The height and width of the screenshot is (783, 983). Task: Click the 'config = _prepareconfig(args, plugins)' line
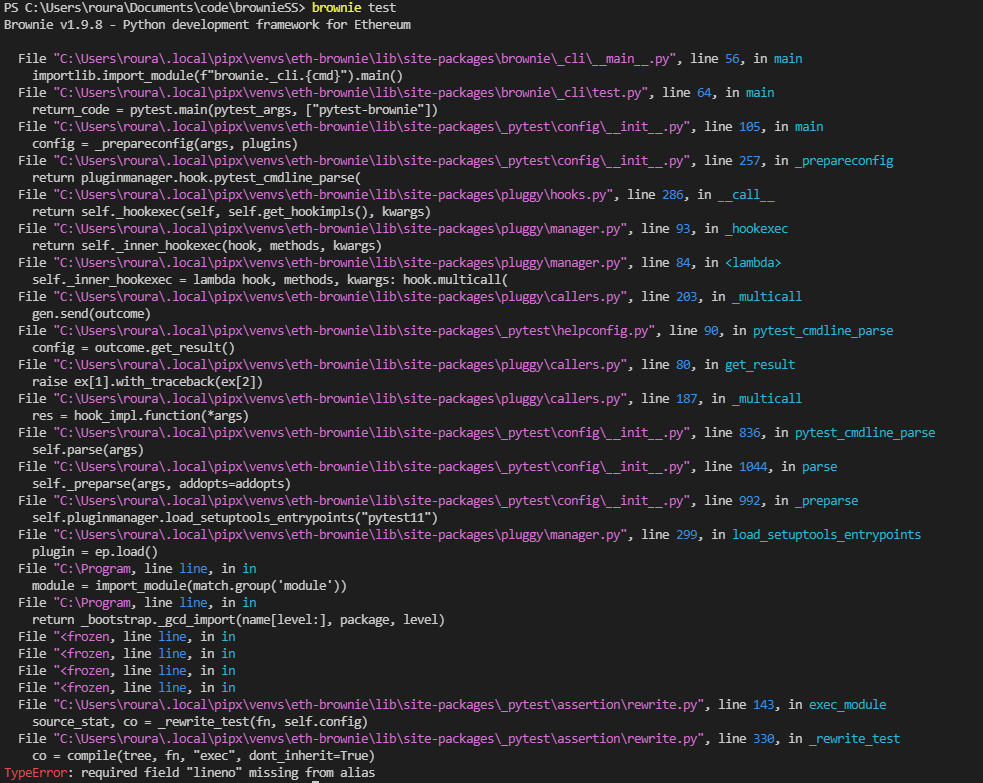[165, 144]
